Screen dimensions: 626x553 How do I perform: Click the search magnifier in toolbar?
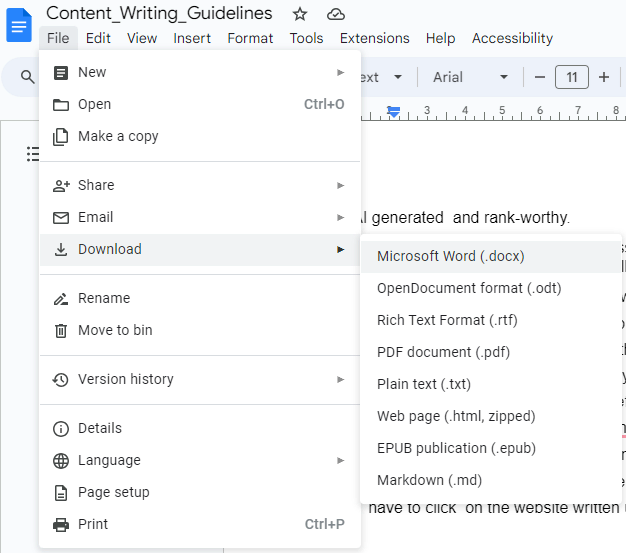(x=28, y=77)
